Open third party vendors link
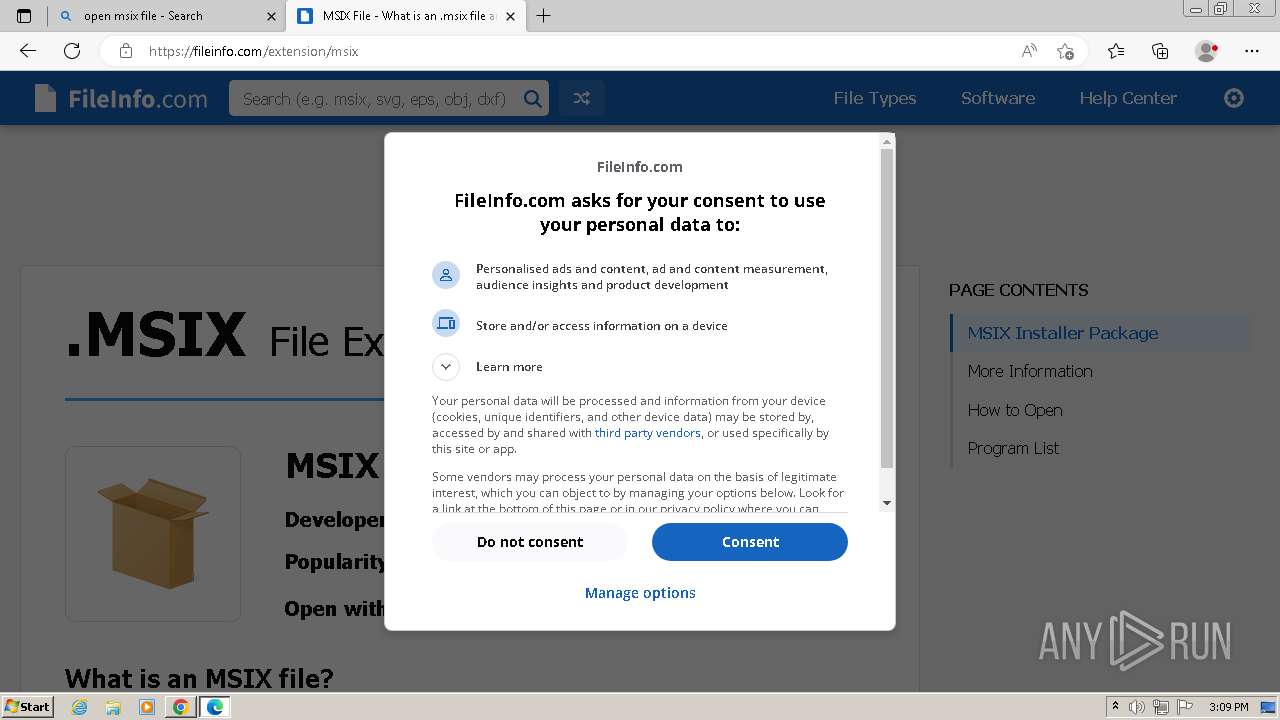 click(647, 433)
